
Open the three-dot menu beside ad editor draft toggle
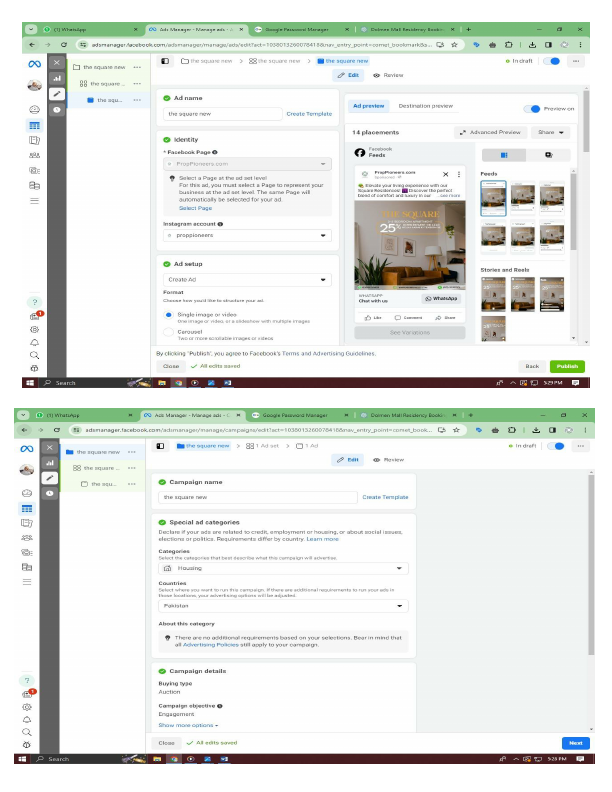click(x=576, y=61)
